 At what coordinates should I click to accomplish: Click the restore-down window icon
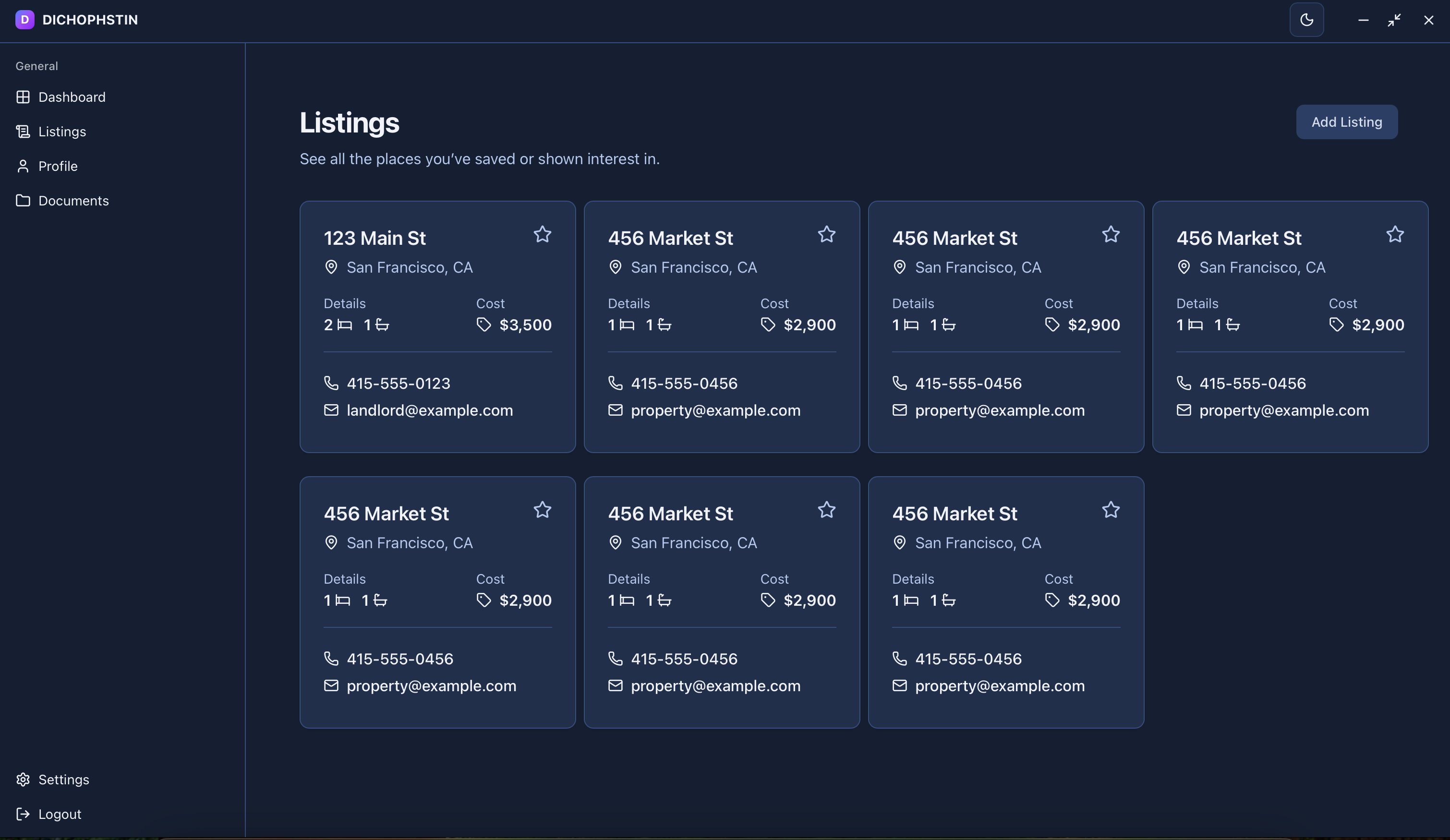[1394, 20]
